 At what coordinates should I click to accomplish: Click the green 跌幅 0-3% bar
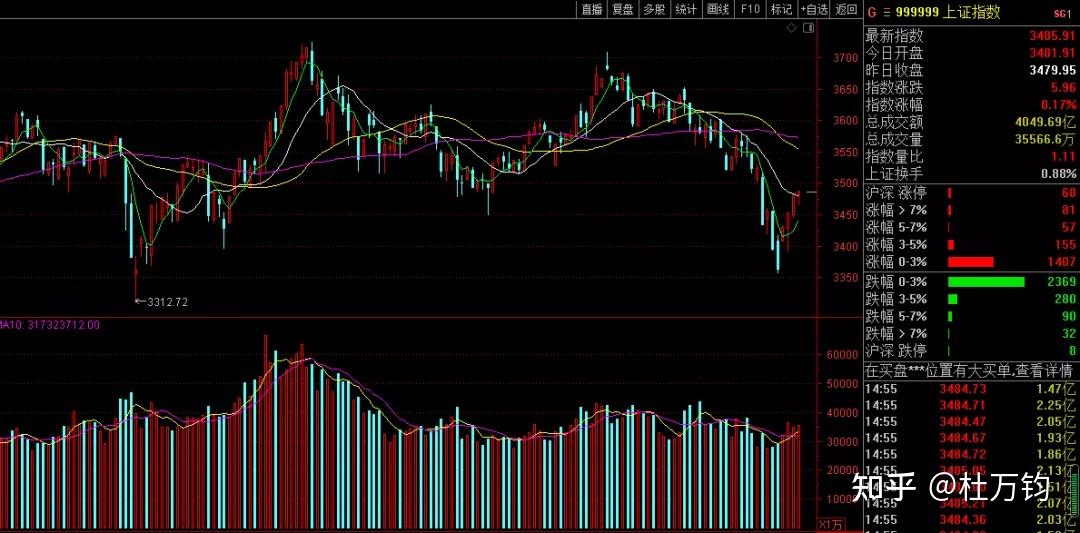[x=986, y=282]
